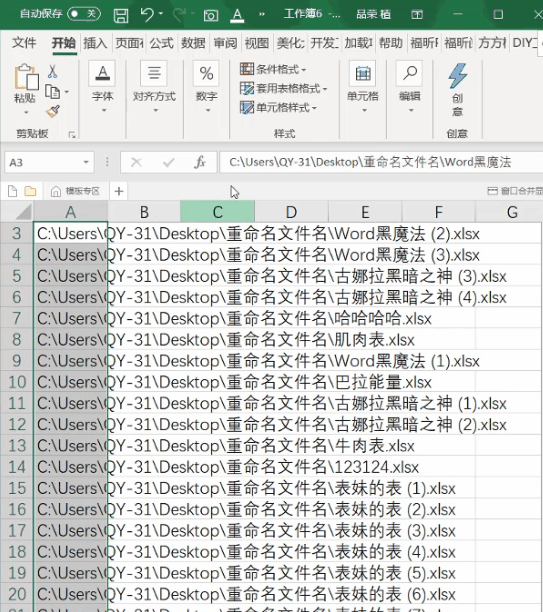Viewport: 543px width, 612px height.
Task: Click the Name Box showing A3
Action: tap(44, 162)
